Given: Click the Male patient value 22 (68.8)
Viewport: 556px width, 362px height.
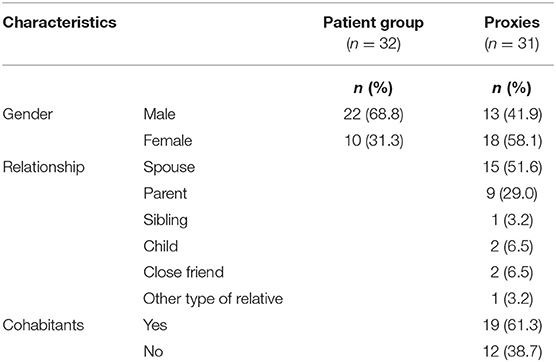Looking at the screenshot, I should coord(373,114).
